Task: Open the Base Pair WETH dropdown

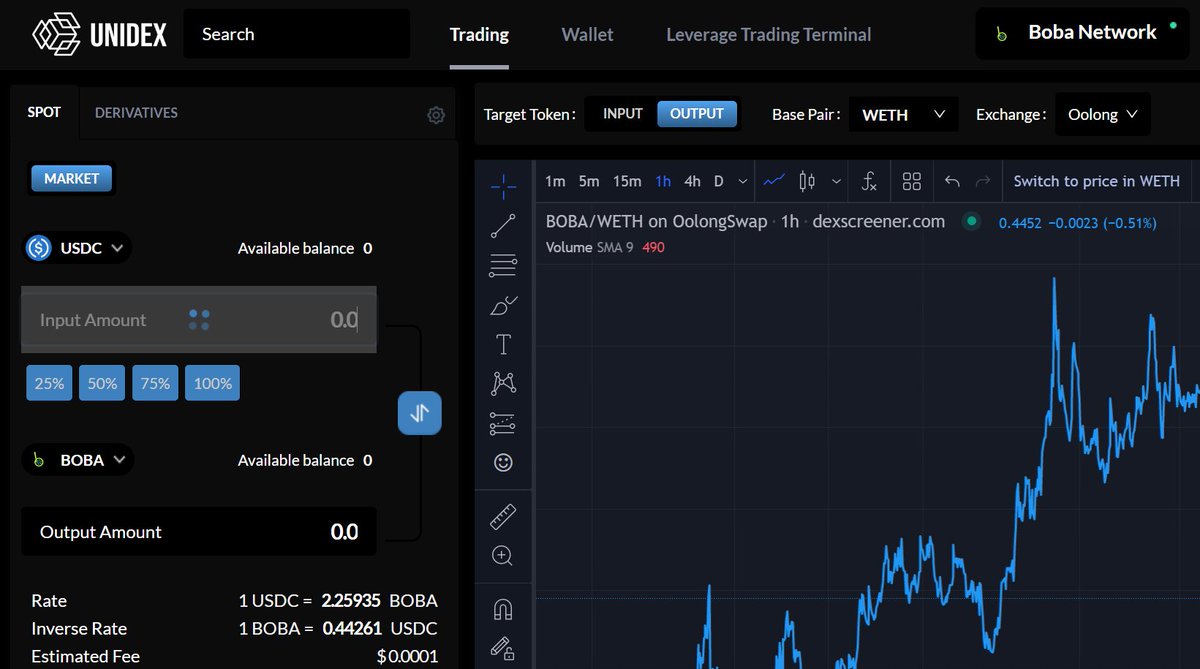Action: (x=904, y=115)
